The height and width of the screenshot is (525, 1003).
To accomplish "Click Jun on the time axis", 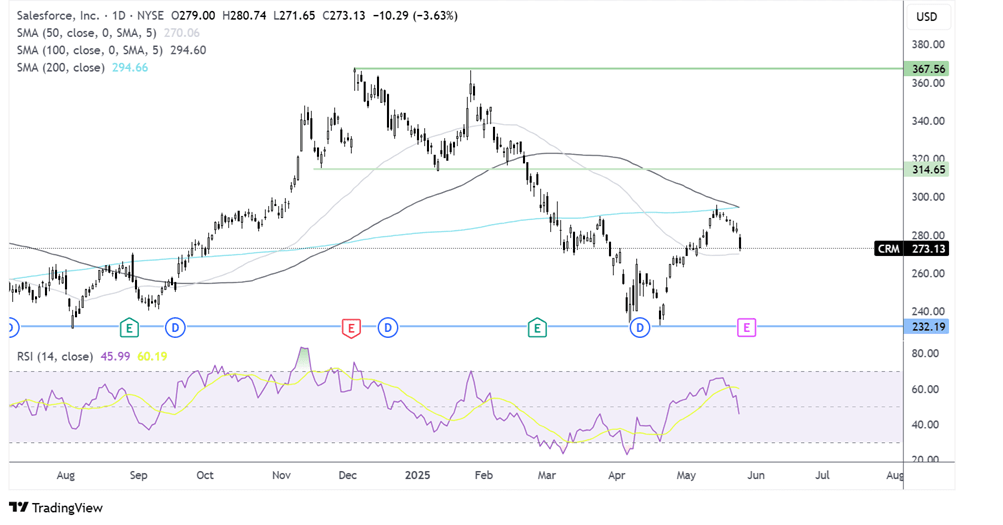I will [x=756, y=475].
